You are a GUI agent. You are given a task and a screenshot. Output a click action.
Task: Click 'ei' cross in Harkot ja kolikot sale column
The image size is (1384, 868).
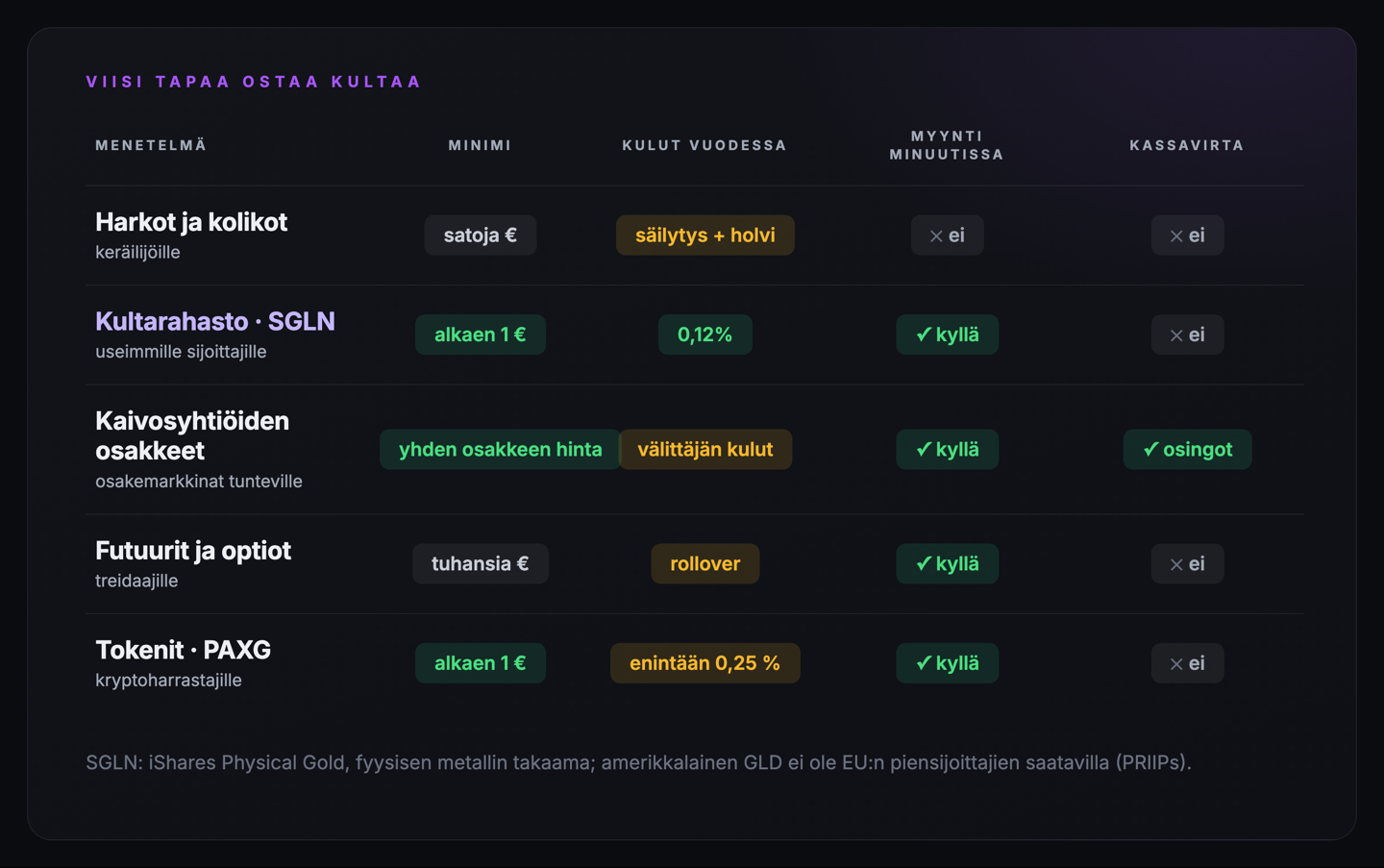pyautogui.click(x=947, y=236)
